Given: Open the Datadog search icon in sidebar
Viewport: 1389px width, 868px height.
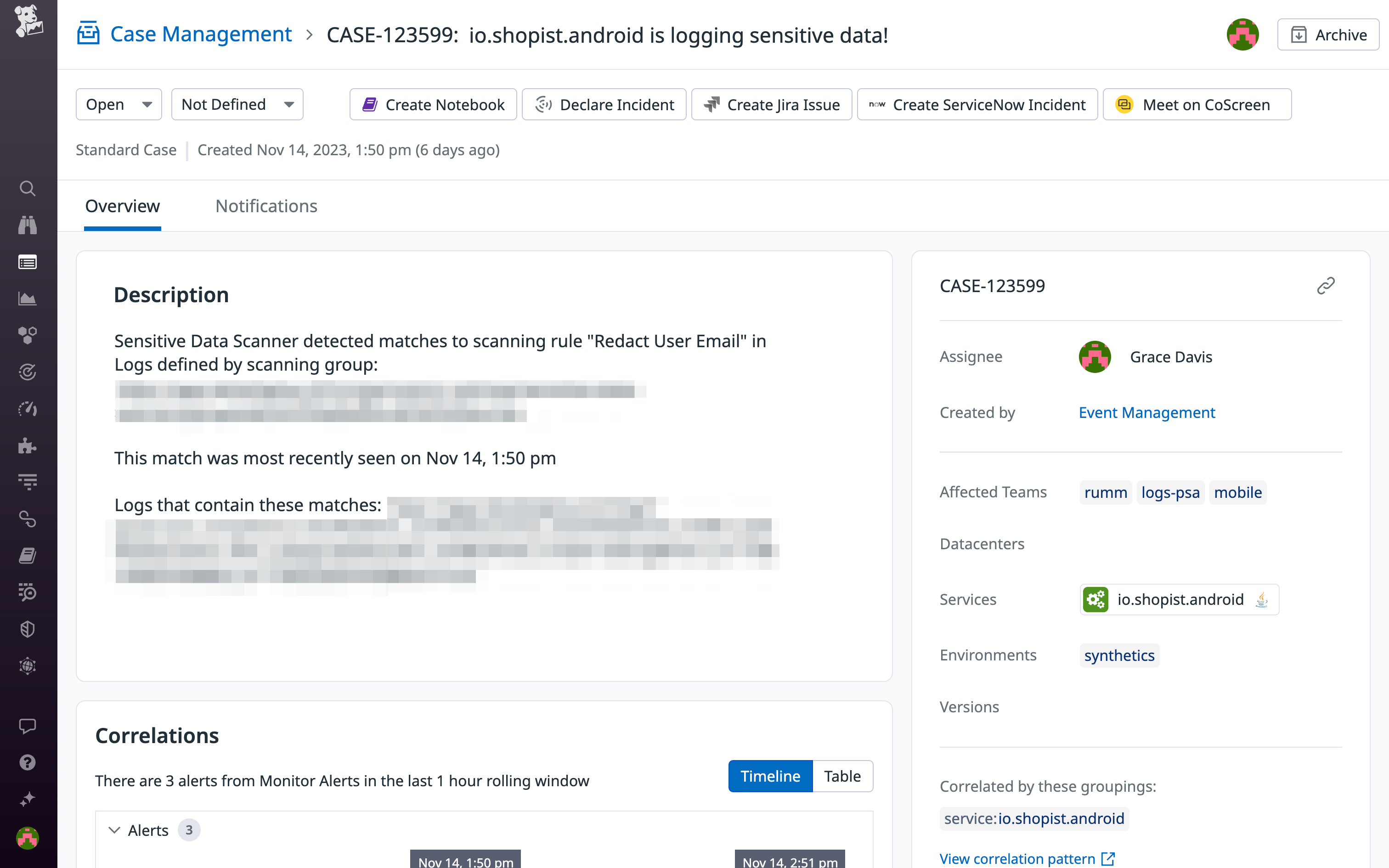Looking at the screenshot, I should point(28,188).
